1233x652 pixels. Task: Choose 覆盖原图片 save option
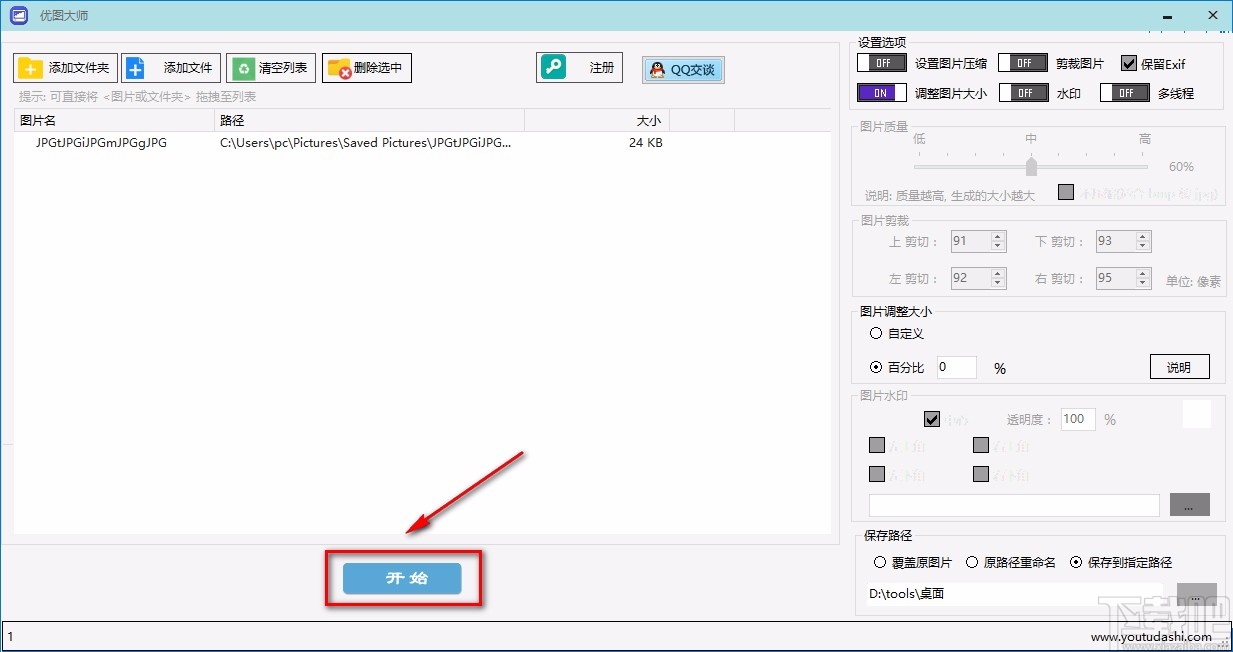[x=881, y=562]
